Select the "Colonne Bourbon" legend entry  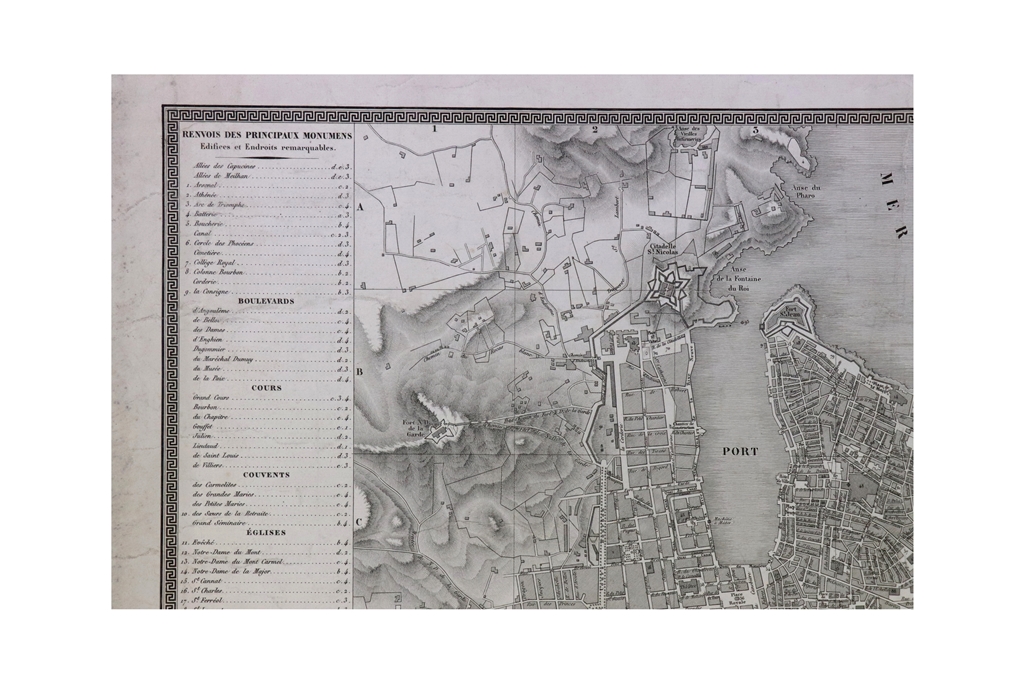(267, 272)
